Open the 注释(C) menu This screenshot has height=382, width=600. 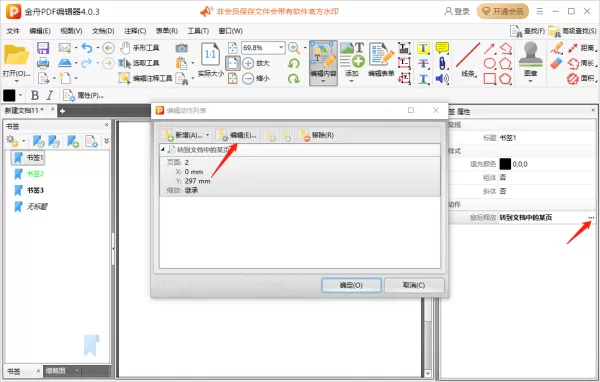135,31
